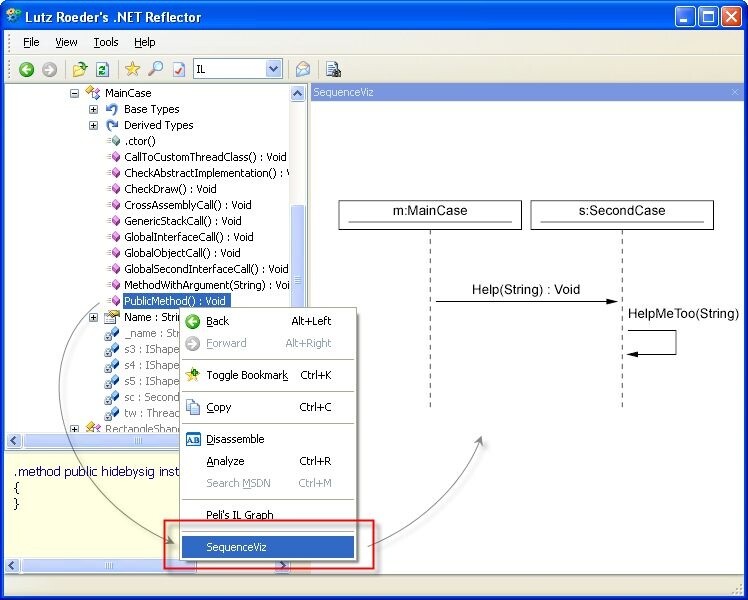The height and width of the screenshot is (600, 748).
Task: Select GlobalObjectCall() : Void method
Action: pos(182,253)
